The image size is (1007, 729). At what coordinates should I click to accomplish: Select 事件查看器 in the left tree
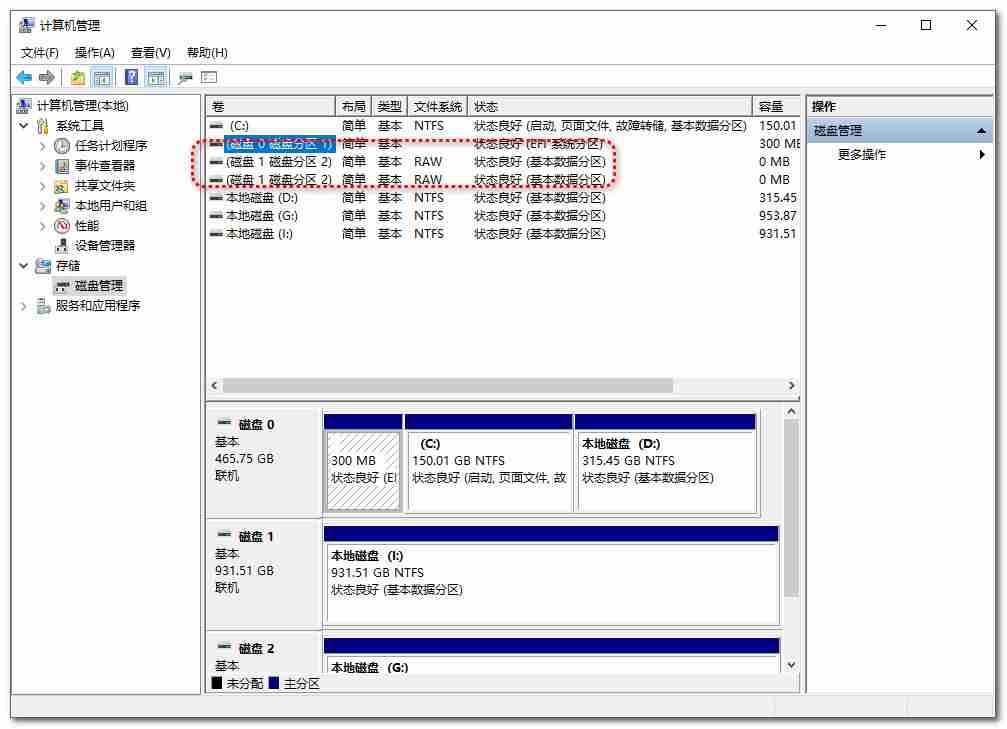tap(104, 166)
